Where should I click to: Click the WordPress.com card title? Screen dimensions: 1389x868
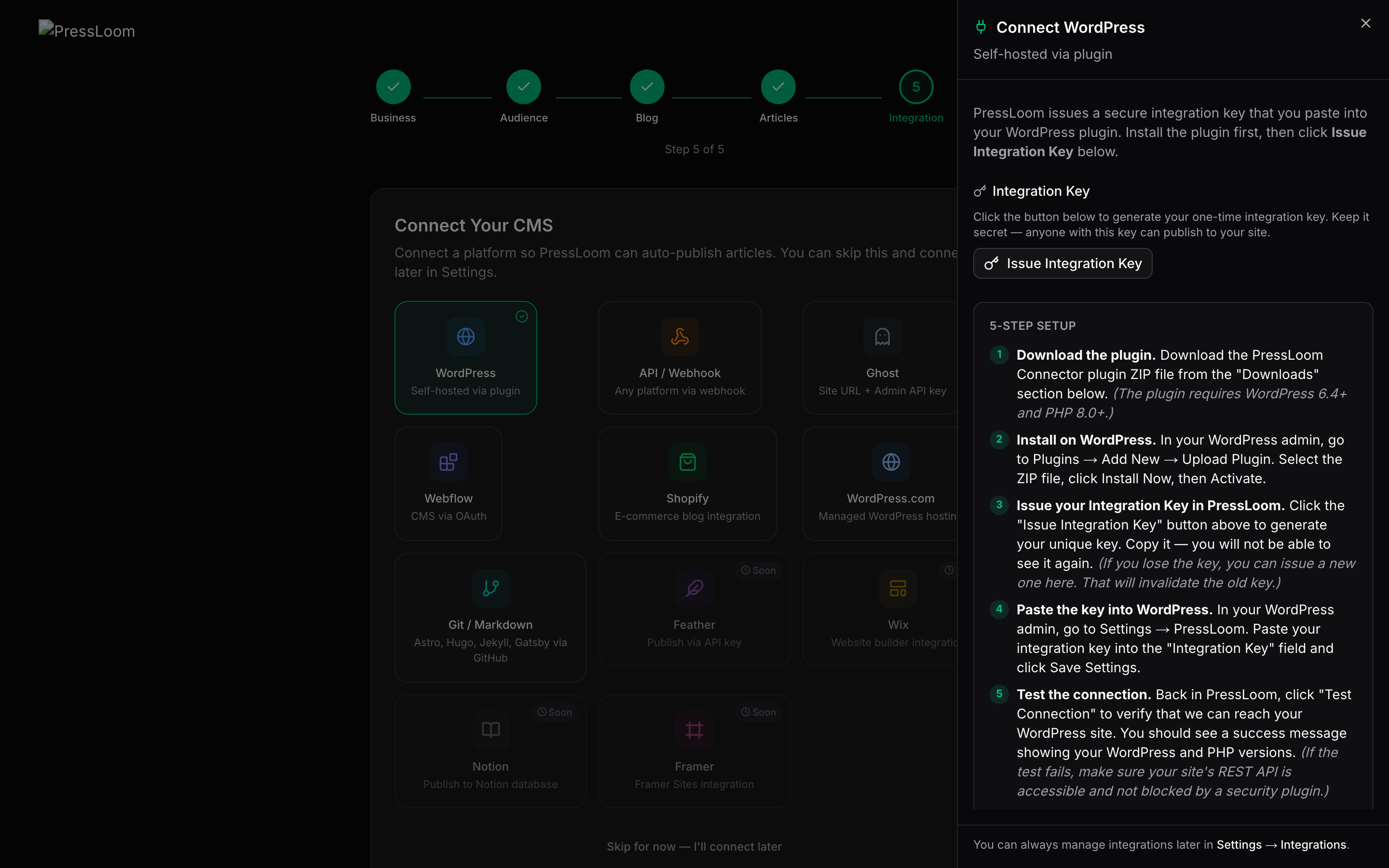891,498
